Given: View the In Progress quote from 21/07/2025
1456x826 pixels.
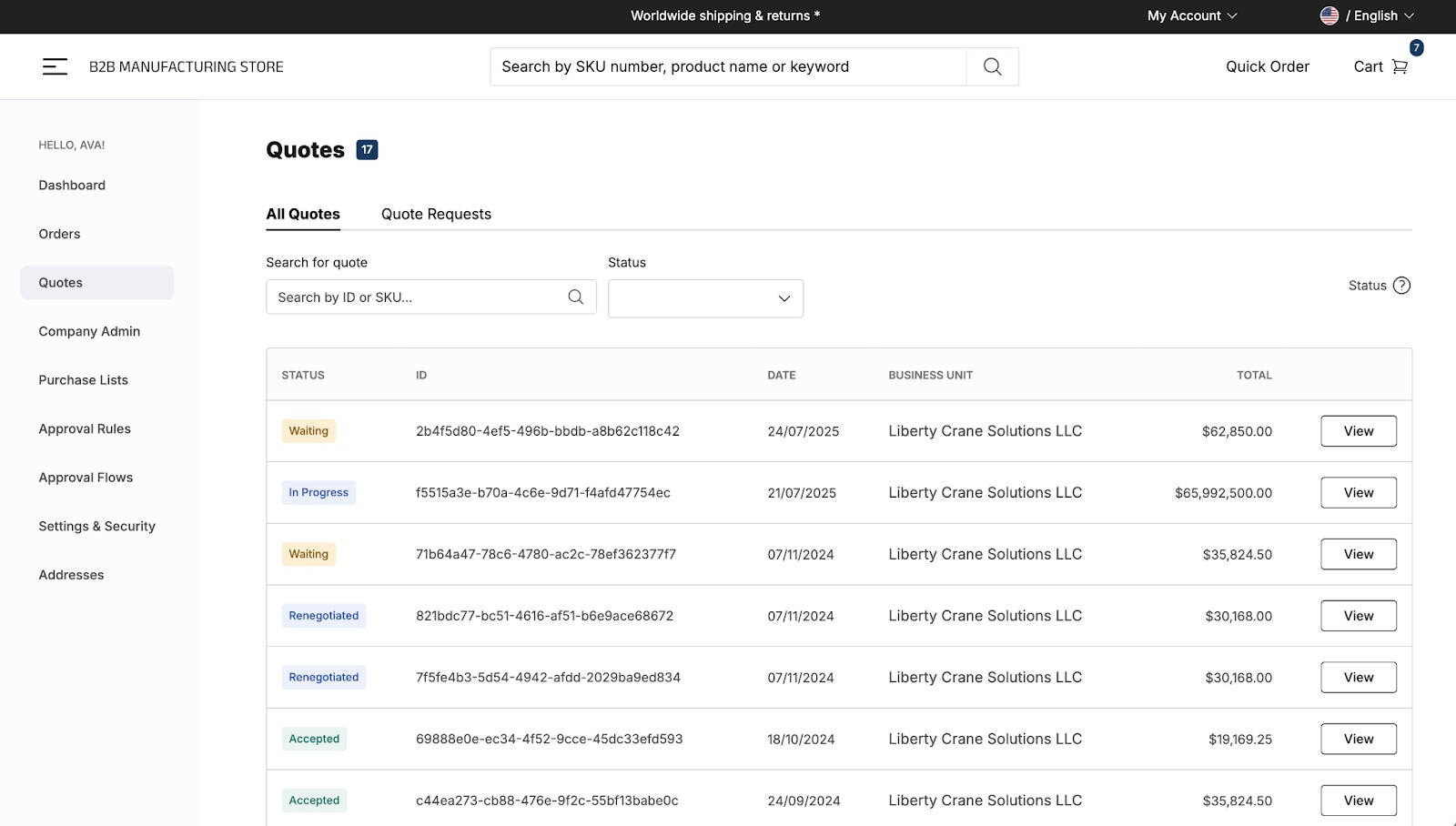Looking at the screenshot, I should (1358, 493).
